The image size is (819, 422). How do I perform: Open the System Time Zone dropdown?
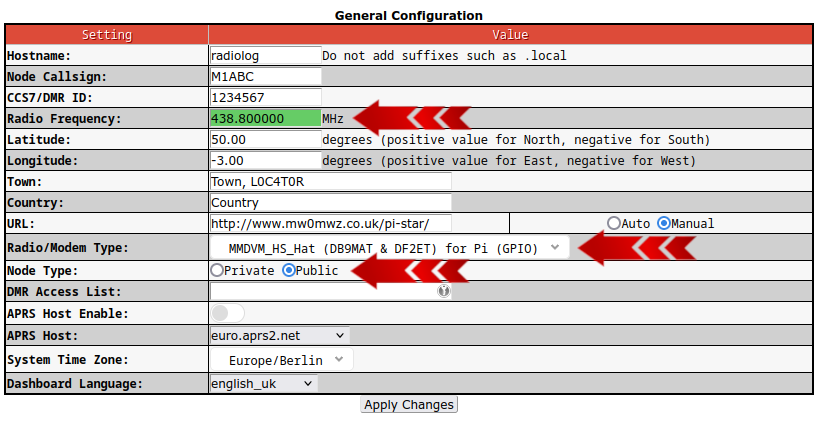click(x=283, y=359)
